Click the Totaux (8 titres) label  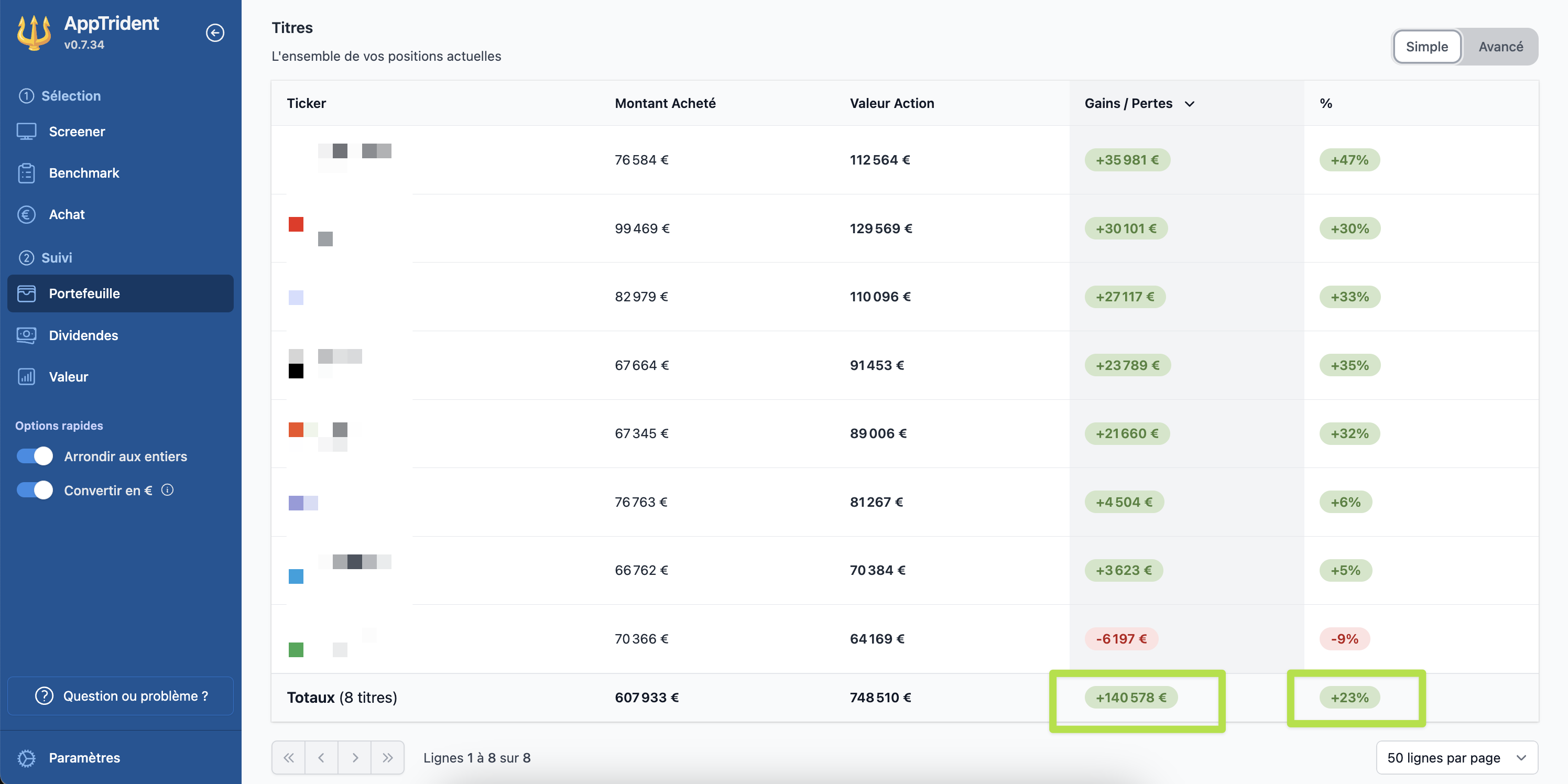coord(342,698)
